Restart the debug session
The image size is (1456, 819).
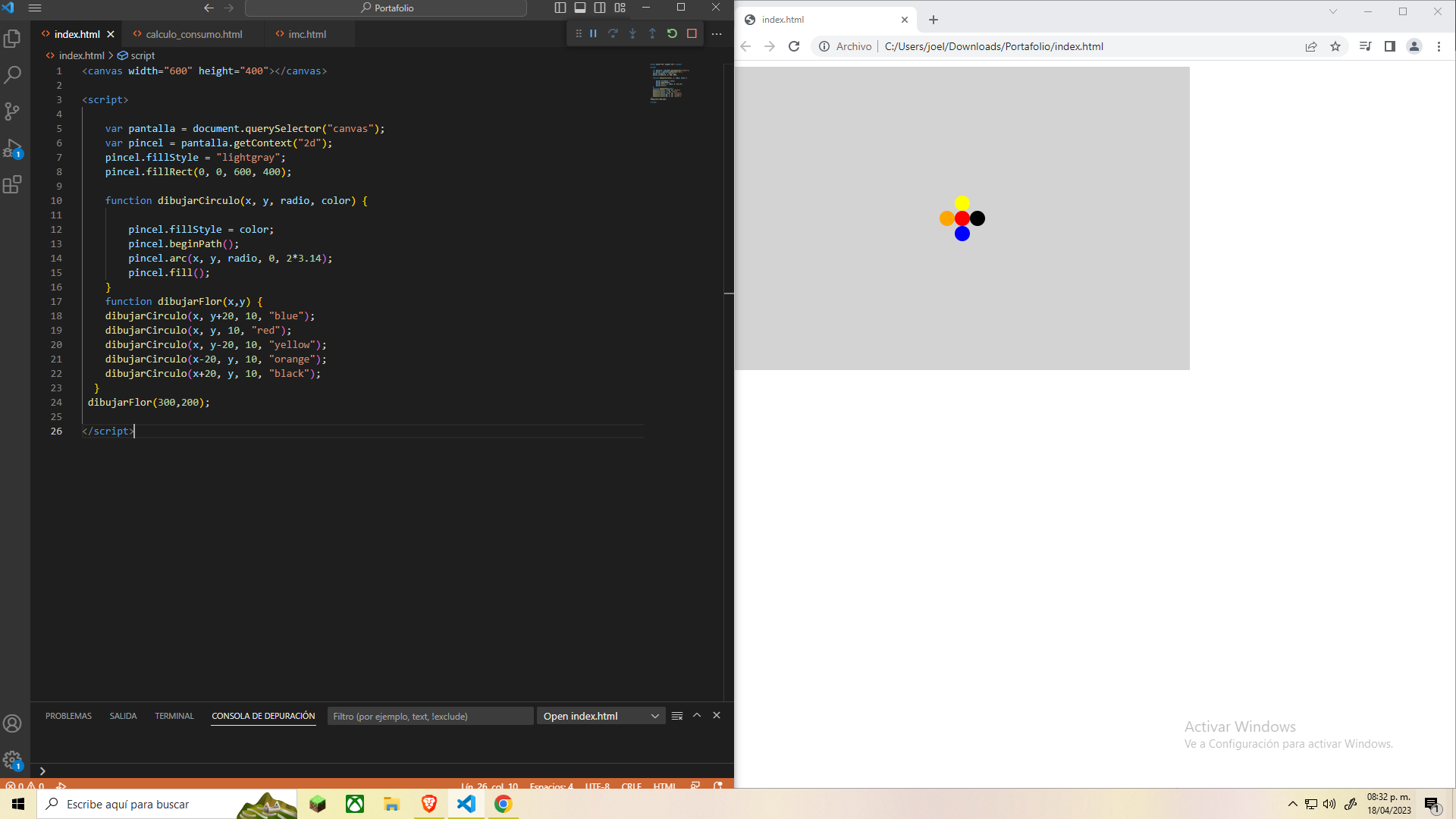672,33
